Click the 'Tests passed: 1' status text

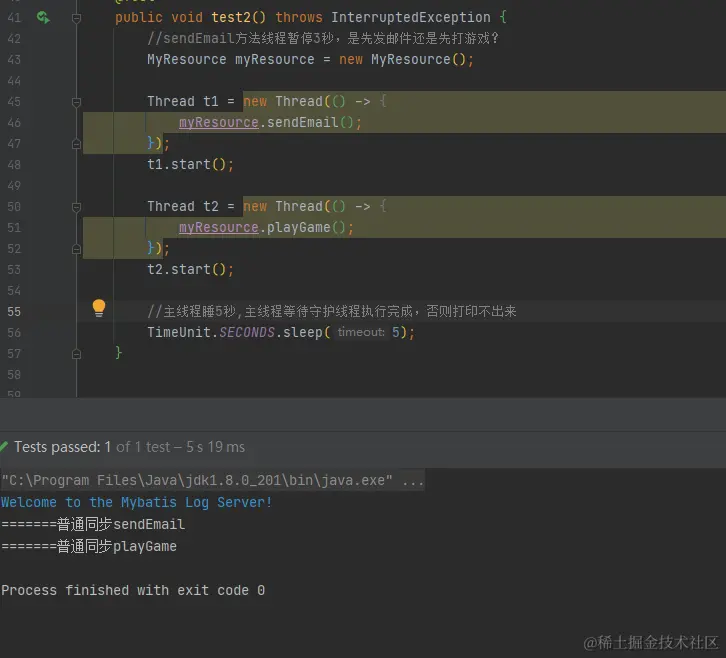tap(63, 447)
